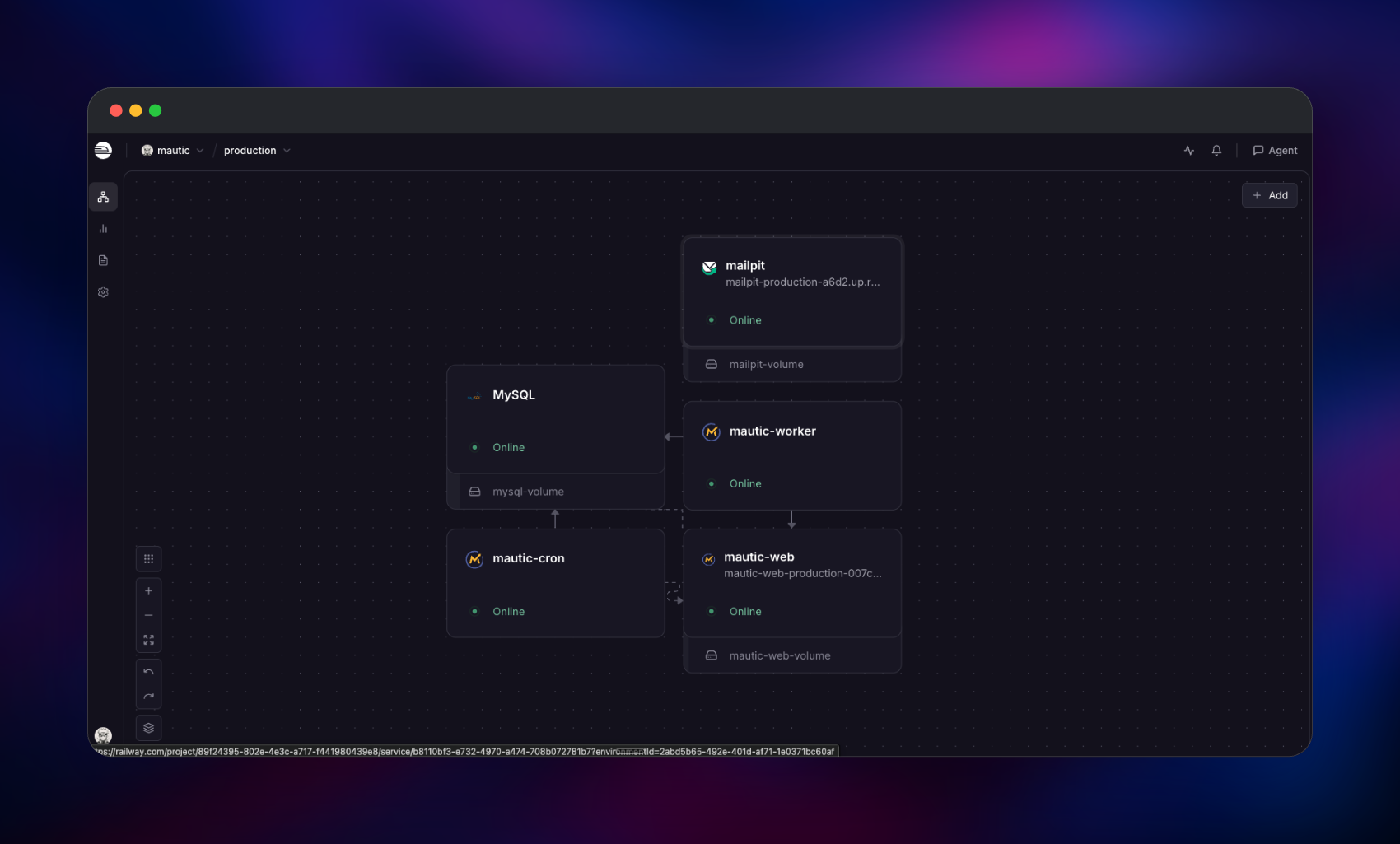Select the mailpit service title

[x=745, y=265]
